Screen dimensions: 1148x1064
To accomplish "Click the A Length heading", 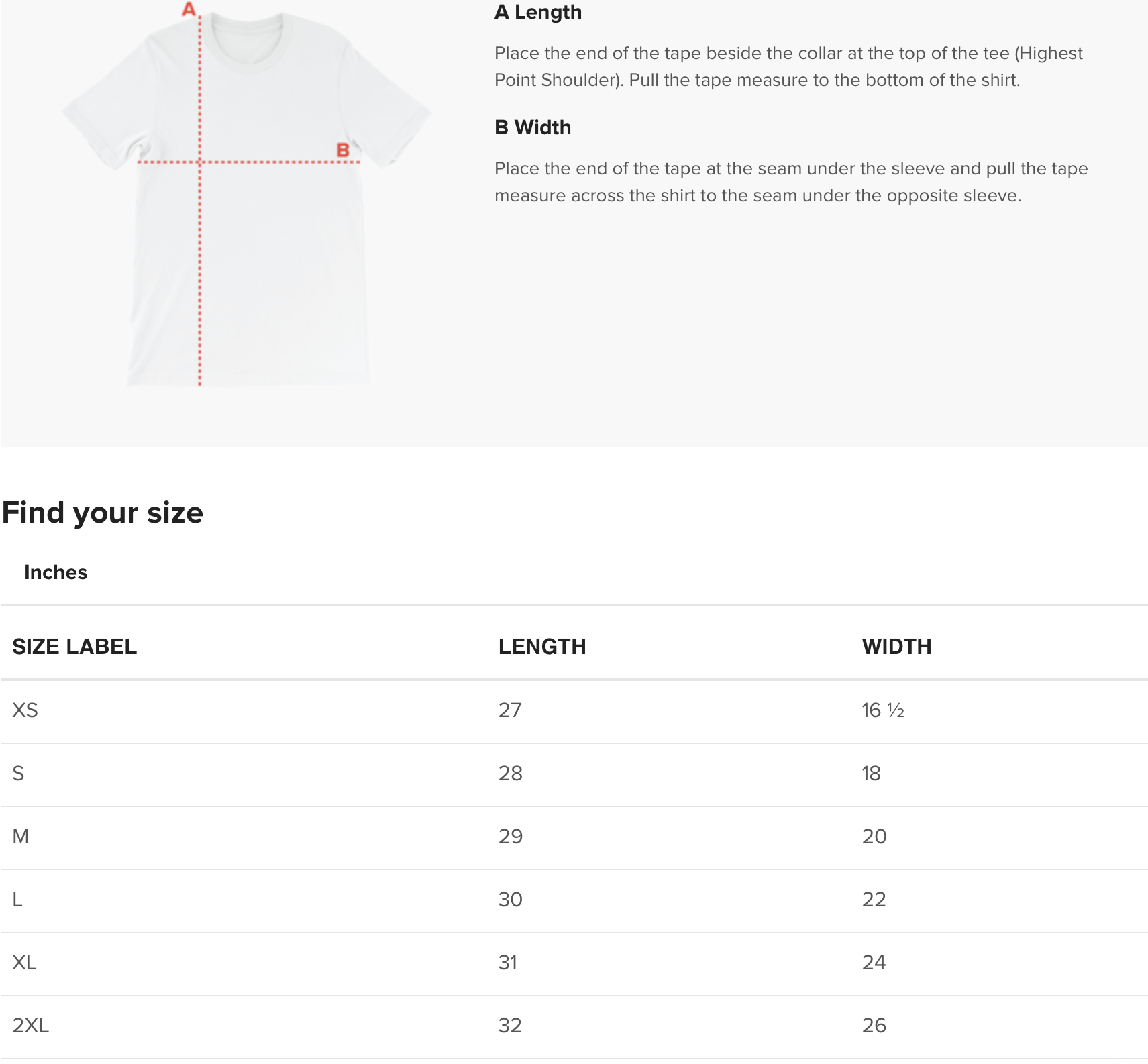I will pos(537,12).
